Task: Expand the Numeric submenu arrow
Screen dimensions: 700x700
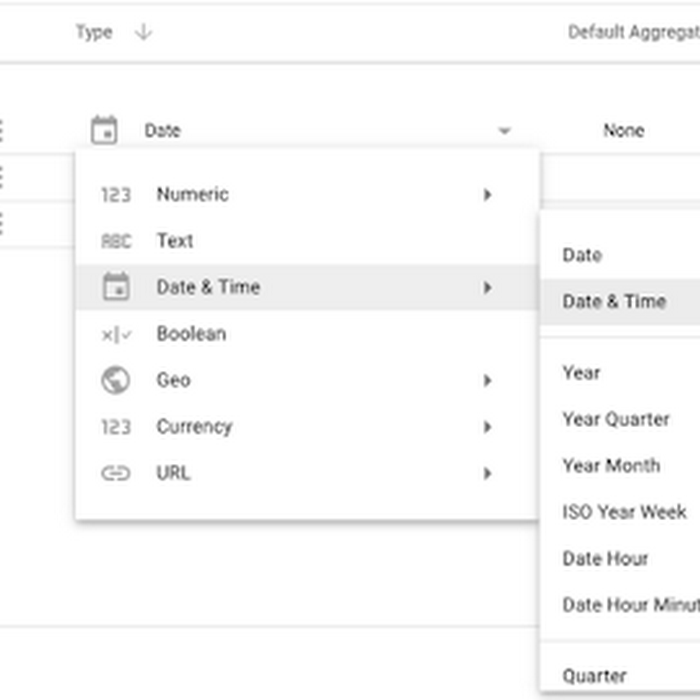Action: pyautogui.click(x=488, y=195)
